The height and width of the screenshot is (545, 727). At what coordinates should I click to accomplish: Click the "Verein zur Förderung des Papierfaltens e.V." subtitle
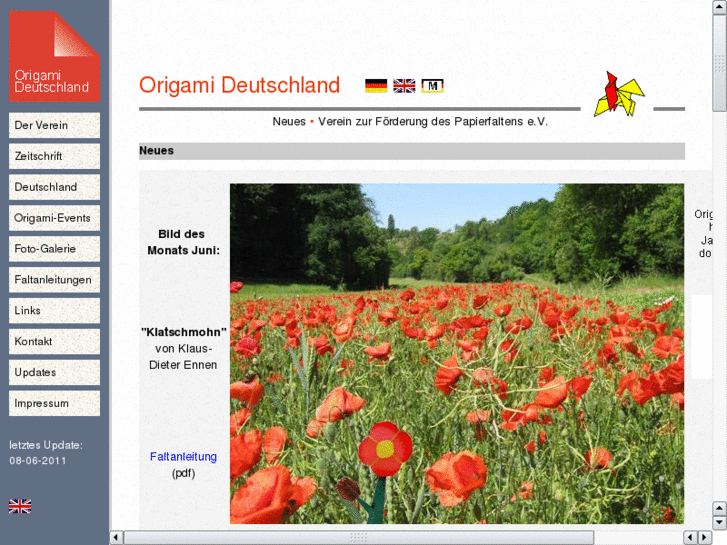pos(433,122)
